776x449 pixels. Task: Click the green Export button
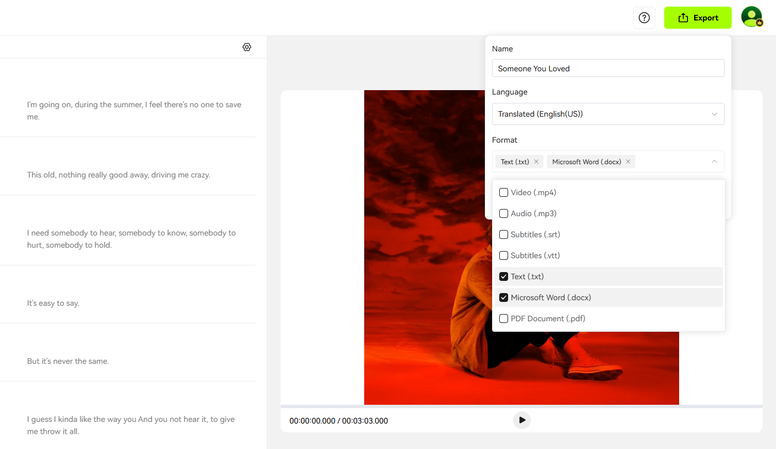(x=697, y=18)
